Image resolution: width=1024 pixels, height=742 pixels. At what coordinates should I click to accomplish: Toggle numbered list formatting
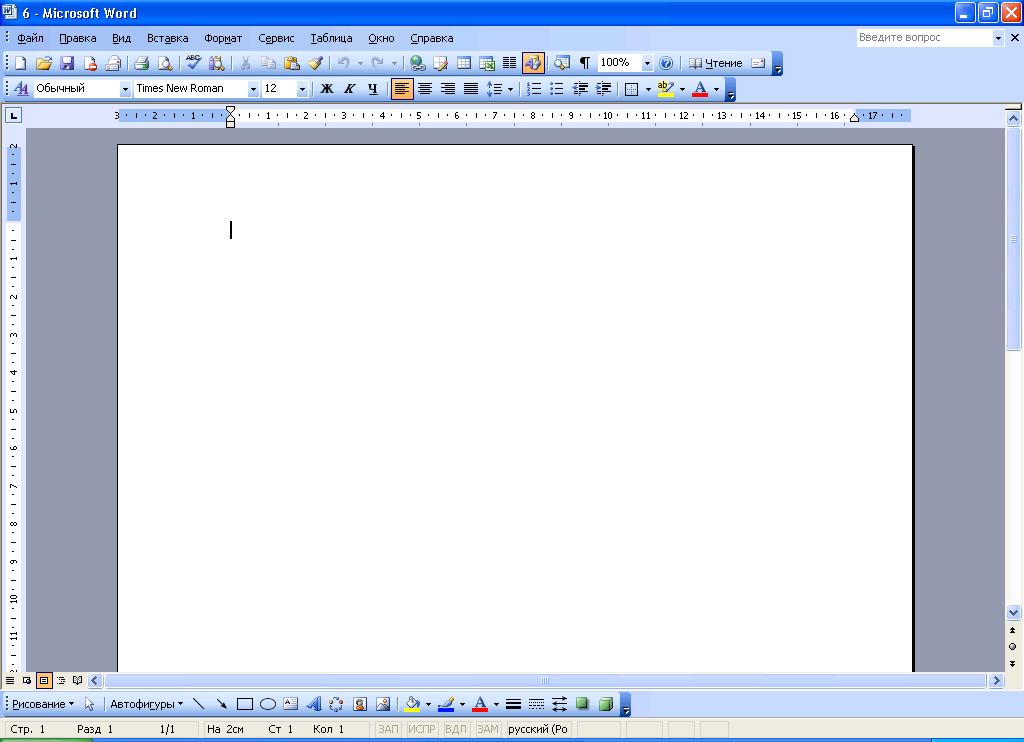point(534,89)
